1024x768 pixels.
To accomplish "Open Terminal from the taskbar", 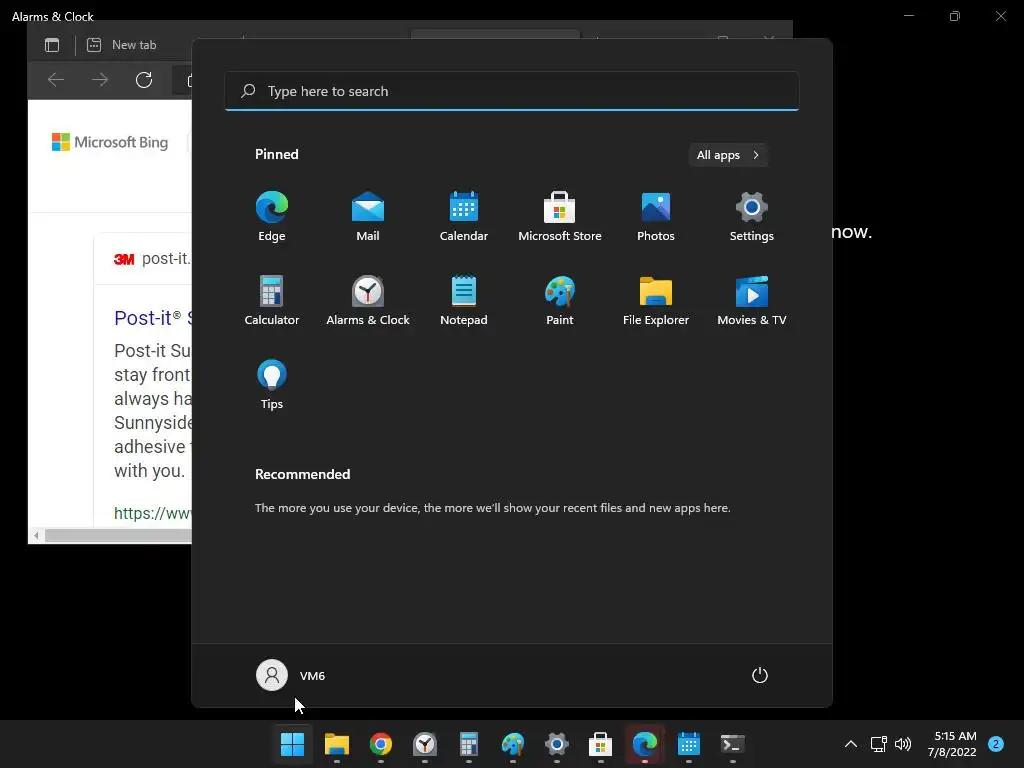I will (x=733, y=744).
